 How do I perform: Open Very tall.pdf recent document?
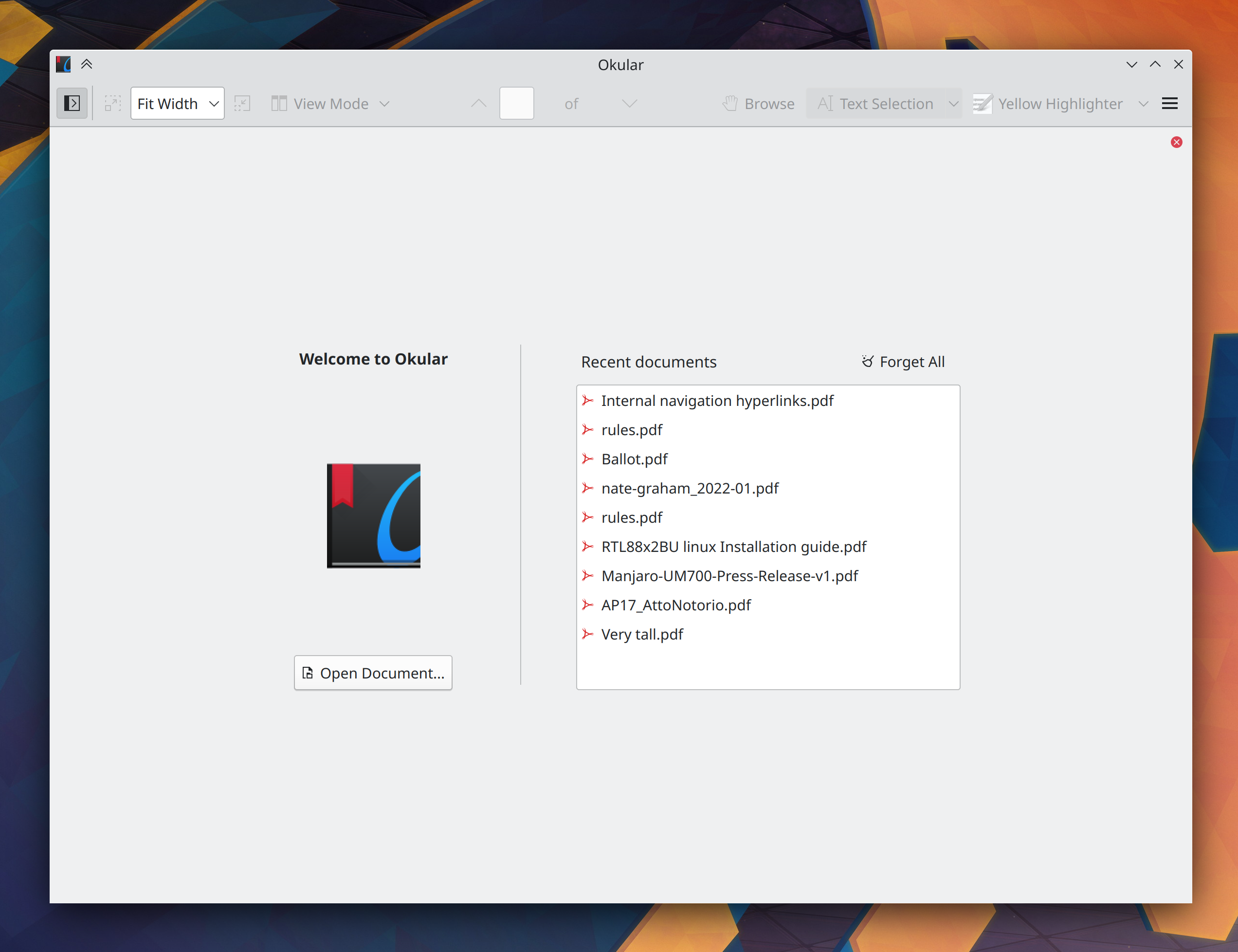[642, 634]
